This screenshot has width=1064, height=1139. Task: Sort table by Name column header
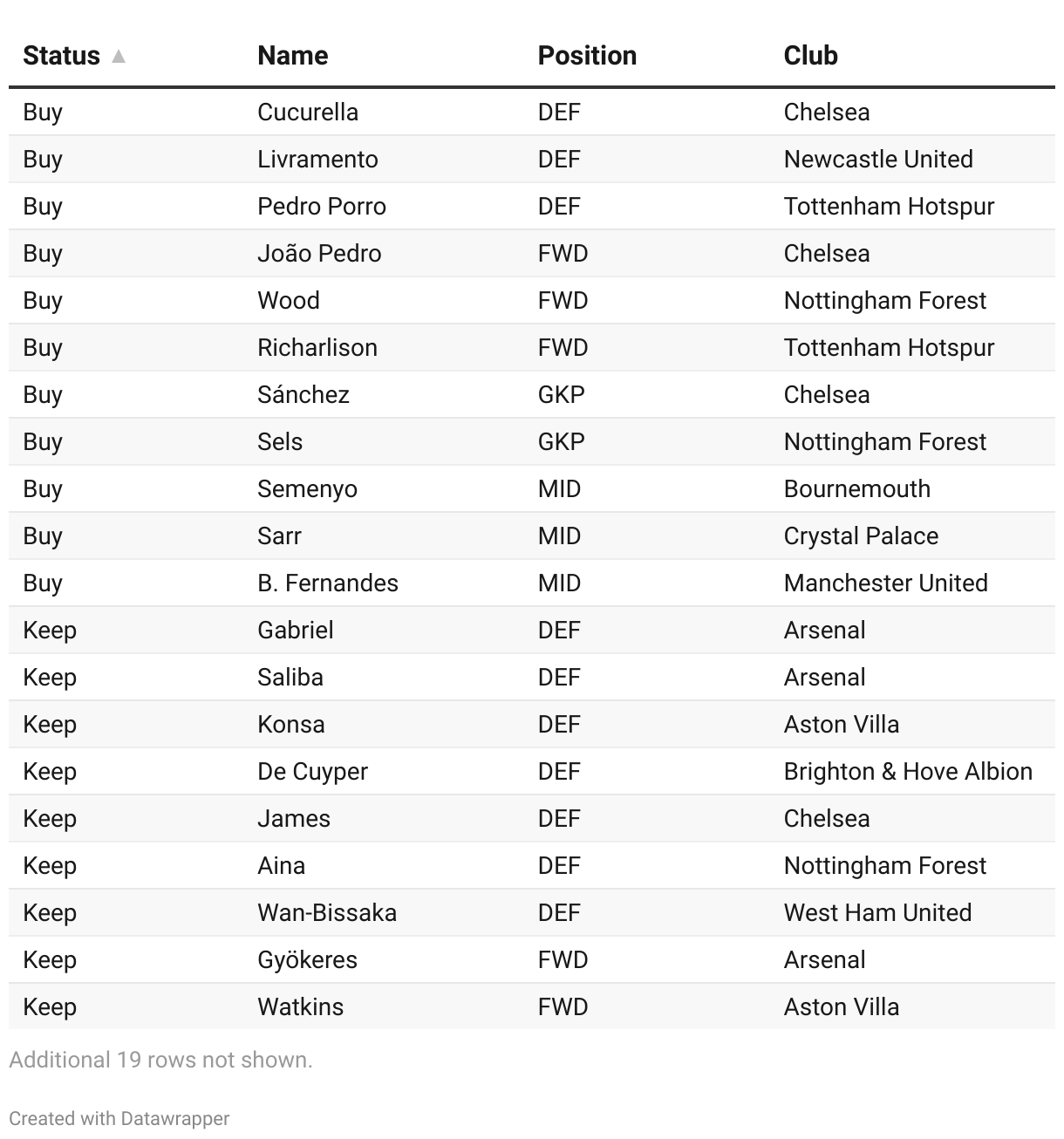292,56
